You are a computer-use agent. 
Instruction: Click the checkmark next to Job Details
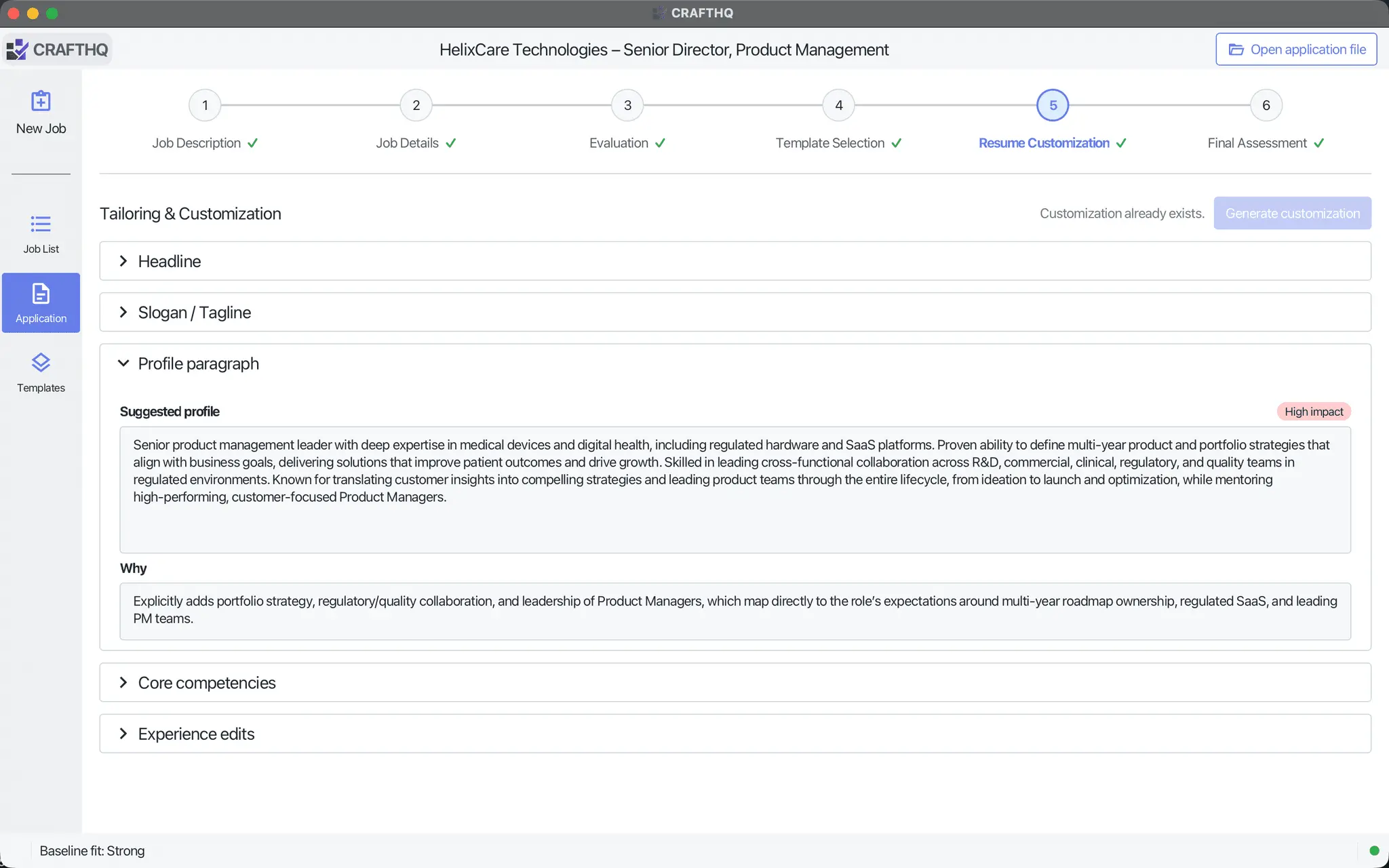pyautogui.click(x=450, y=143)
